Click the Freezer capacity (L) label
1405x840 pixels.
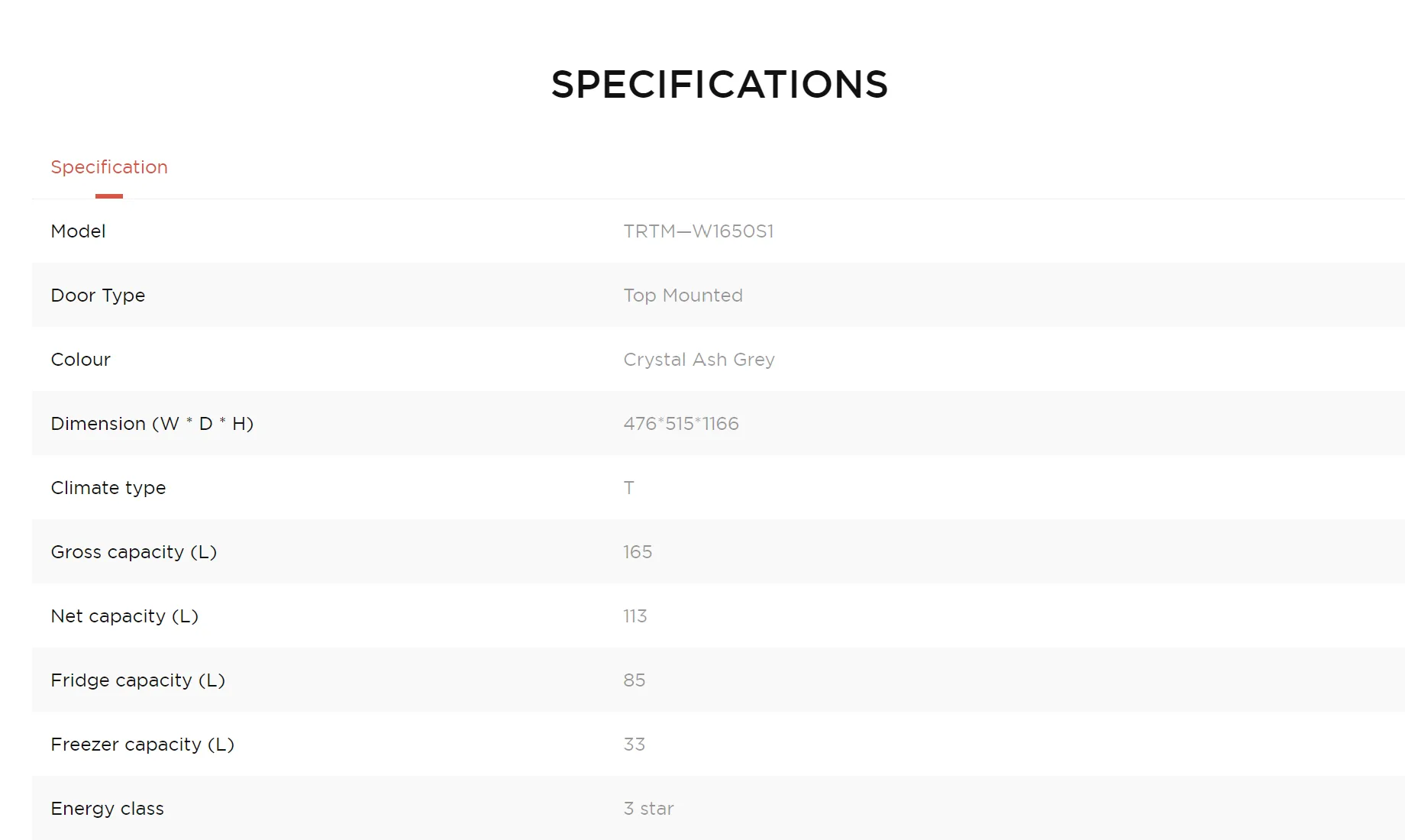point(142,745)
